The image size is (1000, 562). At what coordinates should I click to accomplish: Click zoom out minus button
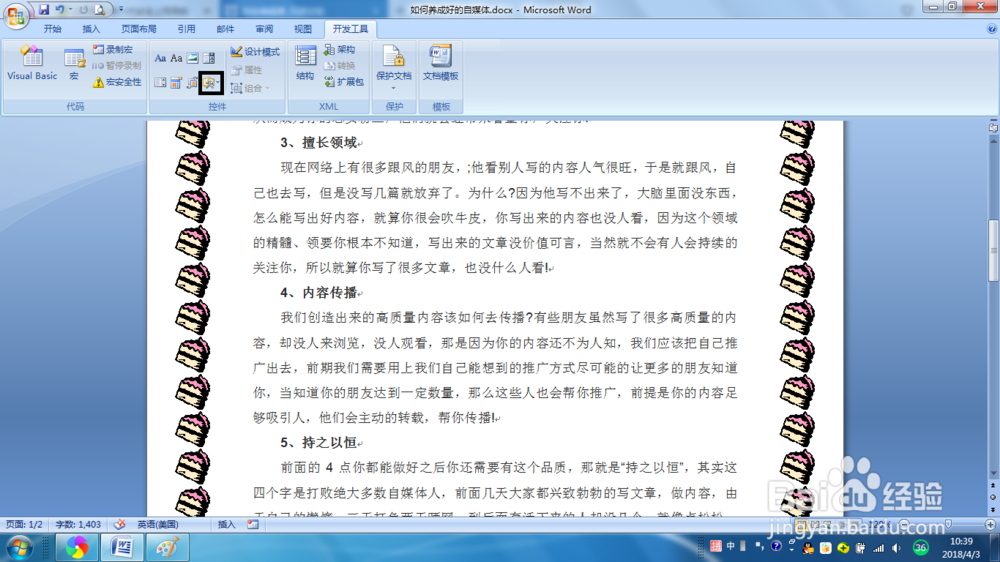coord(904,524)
